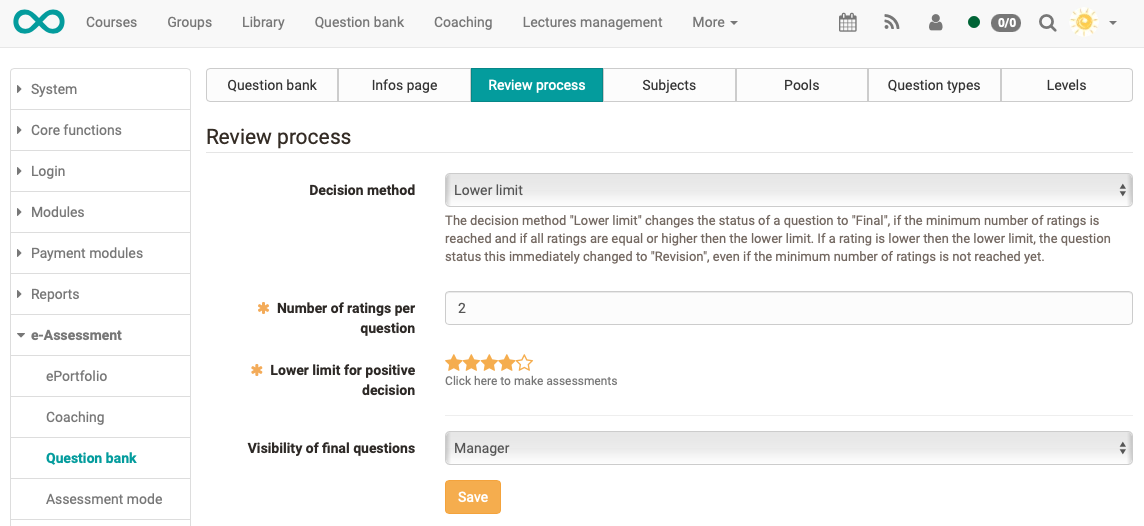The image size is (1144, 526).
Task: Open the user profile icon
Action: (936, 23)
